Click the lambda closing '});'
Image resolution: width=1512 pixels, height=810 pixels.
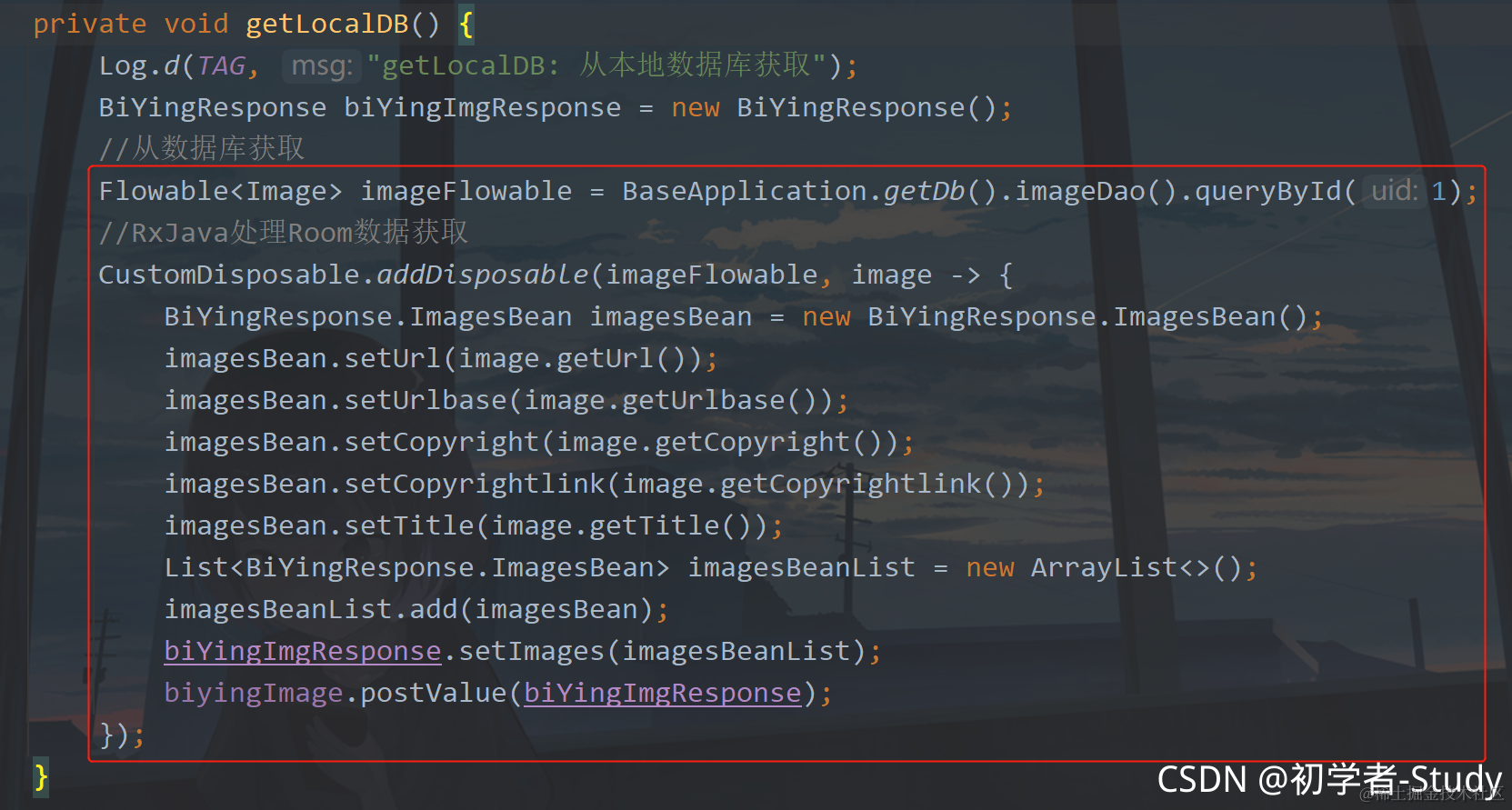122,735
